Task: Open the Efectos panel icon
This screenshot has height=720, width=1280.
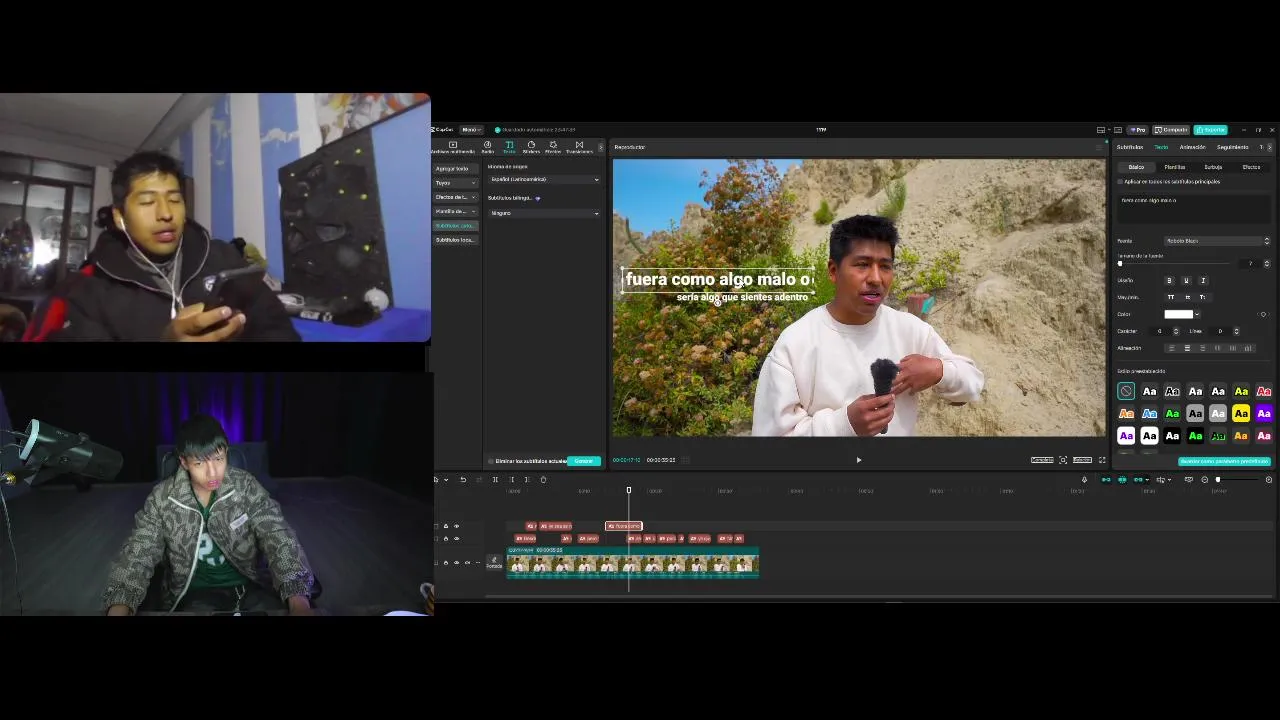Action: click(553, 147)
